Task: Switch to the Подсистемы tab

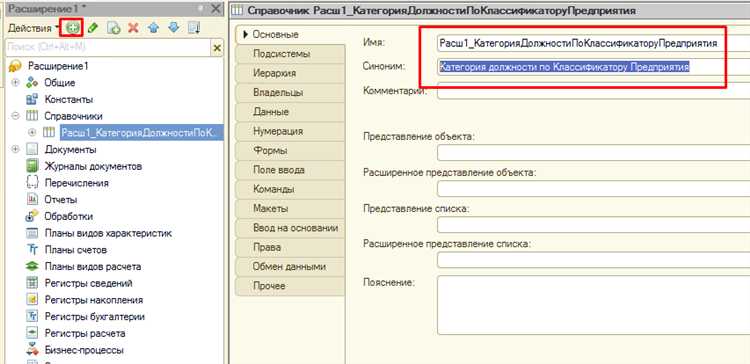Action: (x=290, y=54)
